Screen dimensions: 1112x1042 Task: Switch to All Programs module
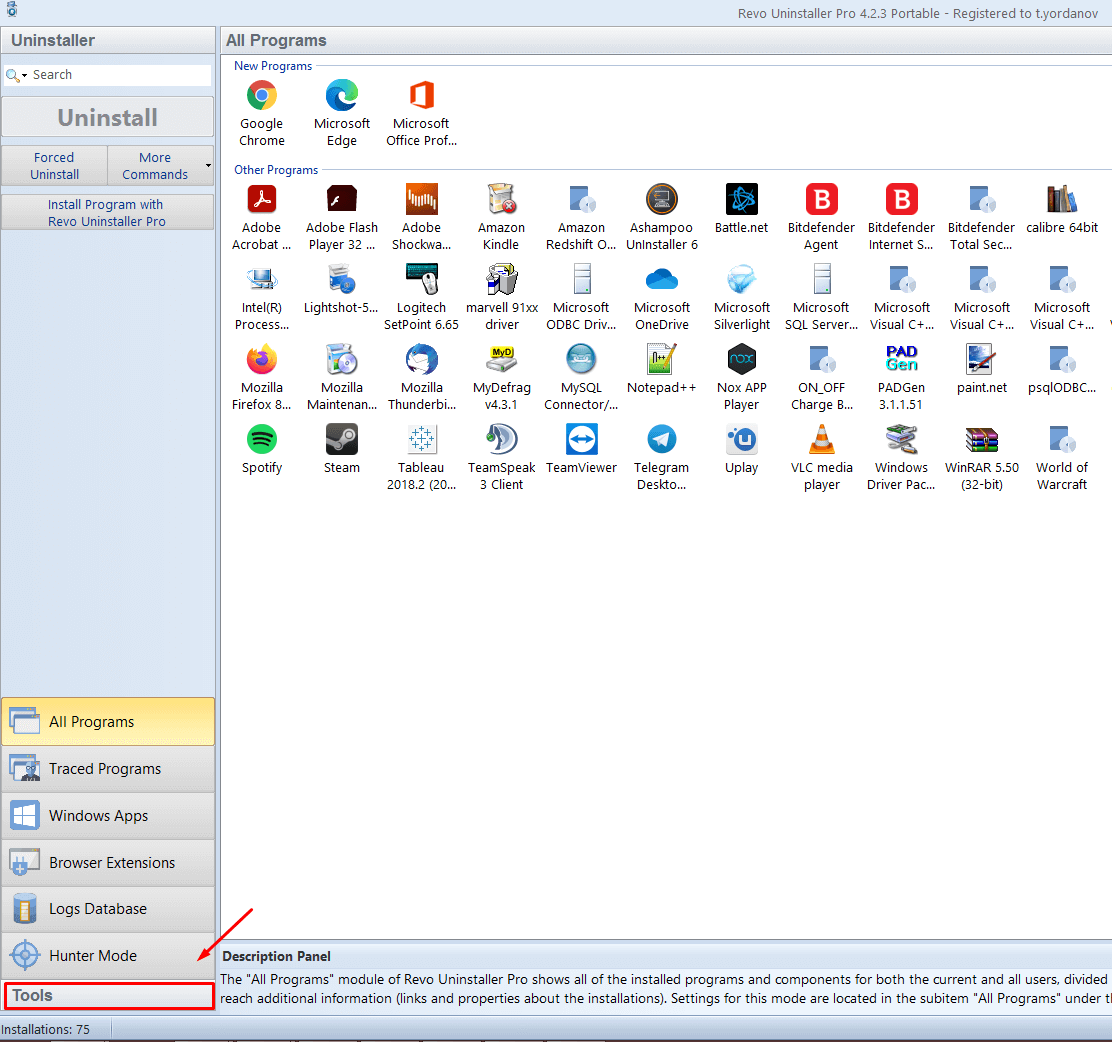click(108, 721)
